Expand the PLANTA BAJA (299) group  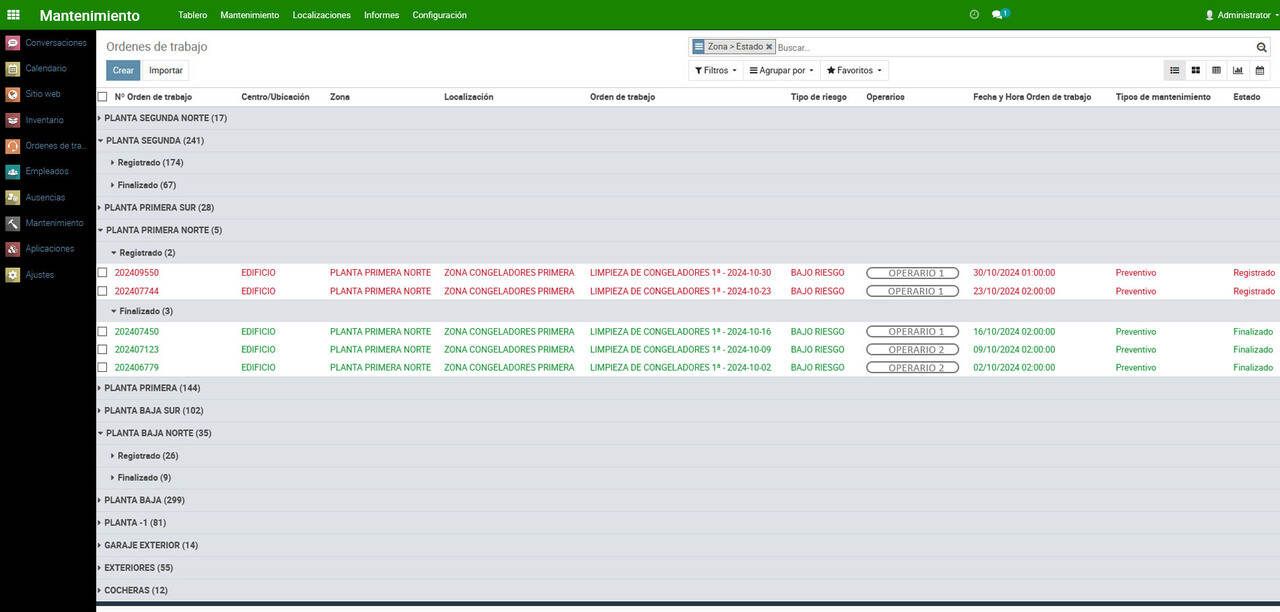click(144, 500)
